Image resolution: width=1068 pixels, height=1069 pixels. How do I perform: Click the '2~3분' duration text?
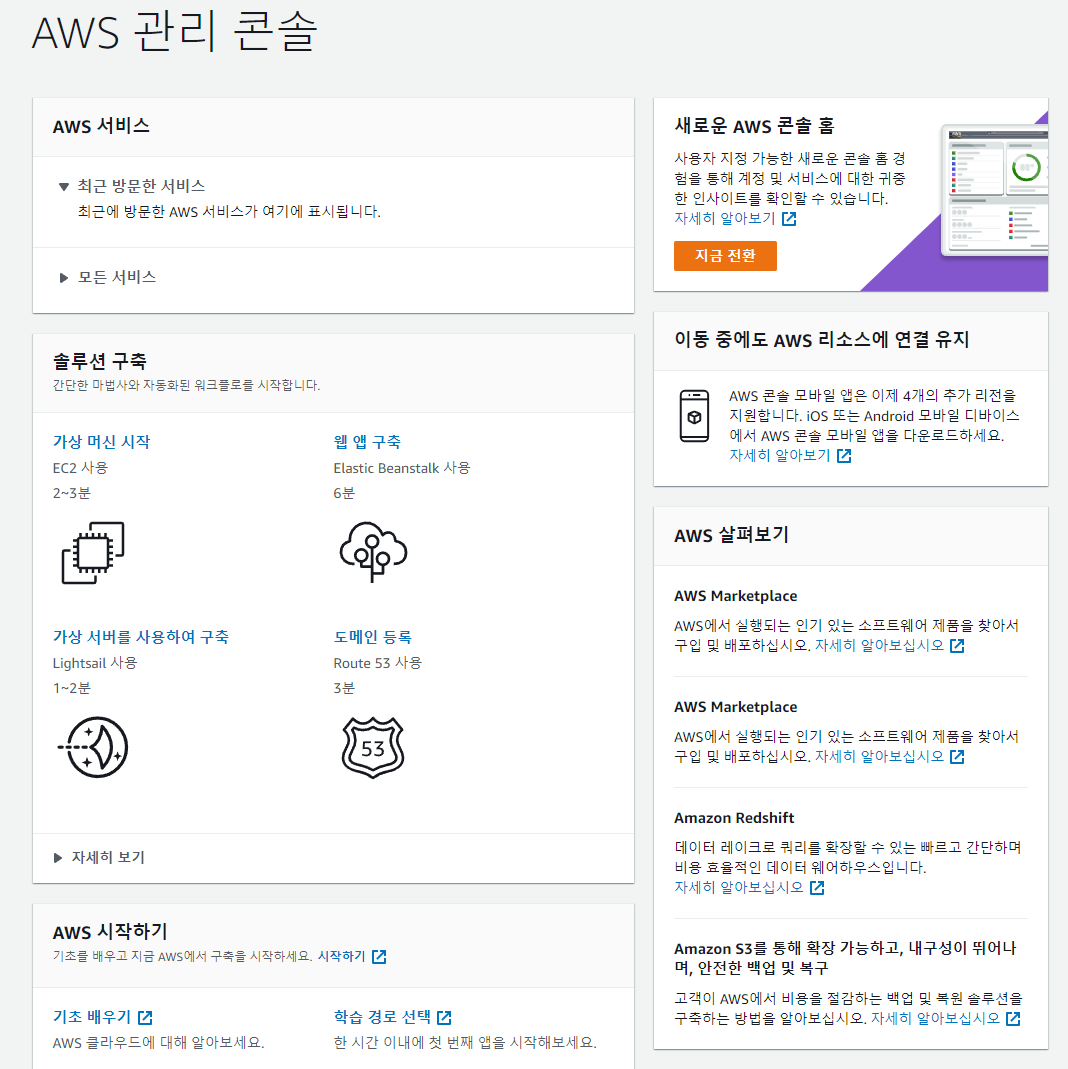point(72,493)
